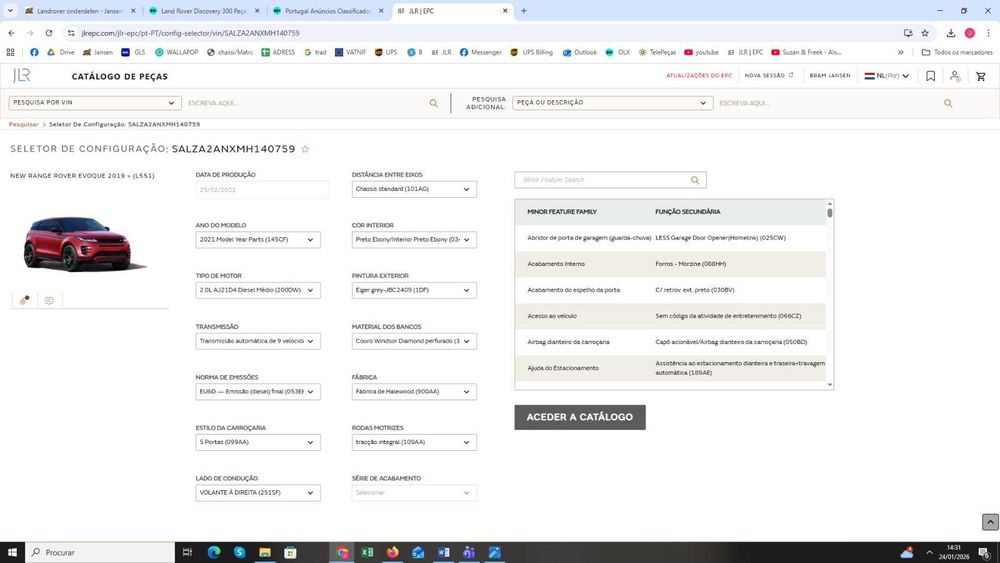The height and width of the screenshot is (563, 1000).
Task: Open the Estilo da Carroçaria dropdown
Action: (x=258, y=442)
